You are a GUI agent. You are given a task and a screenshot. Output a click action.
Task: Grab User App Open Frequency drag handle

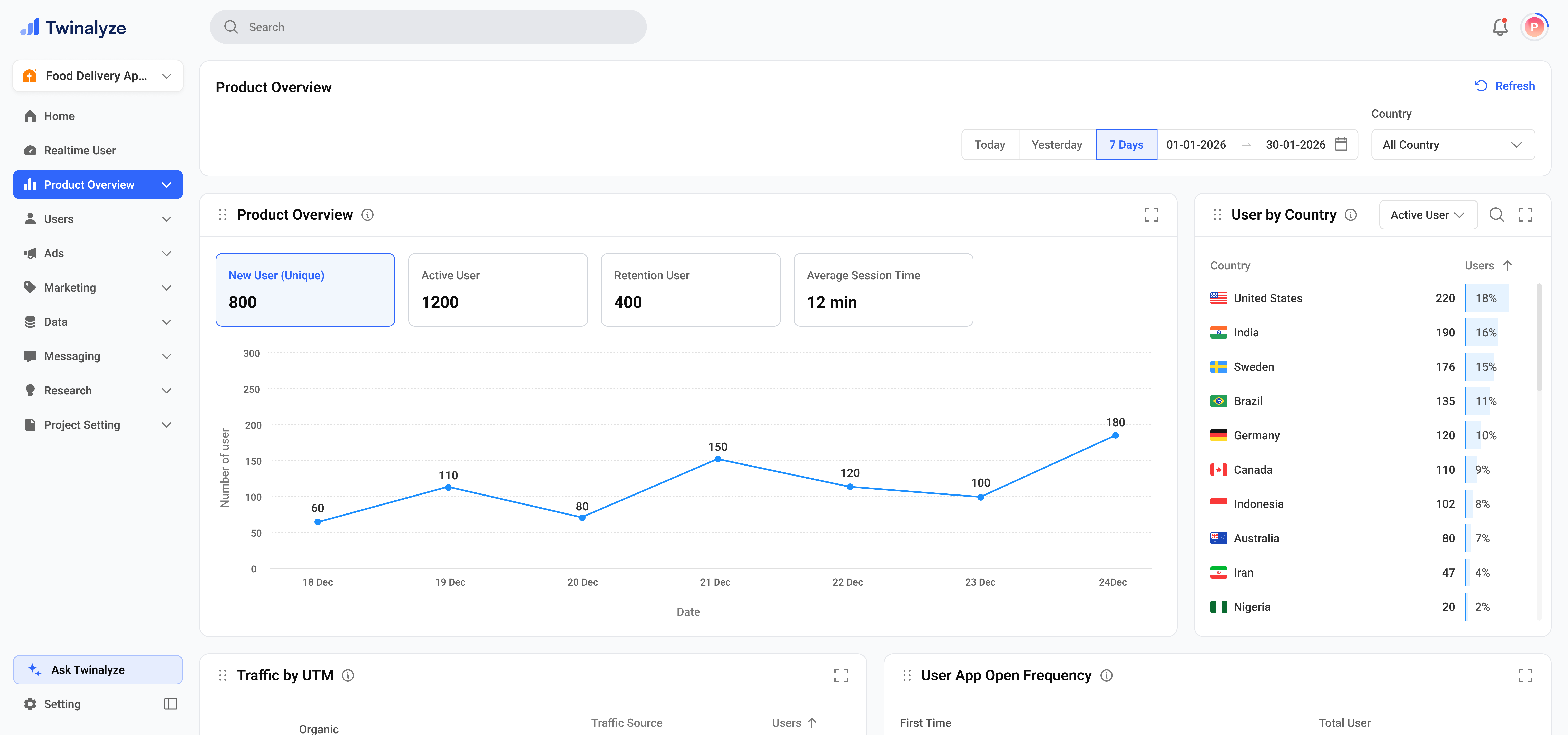(x=907, y=675)
